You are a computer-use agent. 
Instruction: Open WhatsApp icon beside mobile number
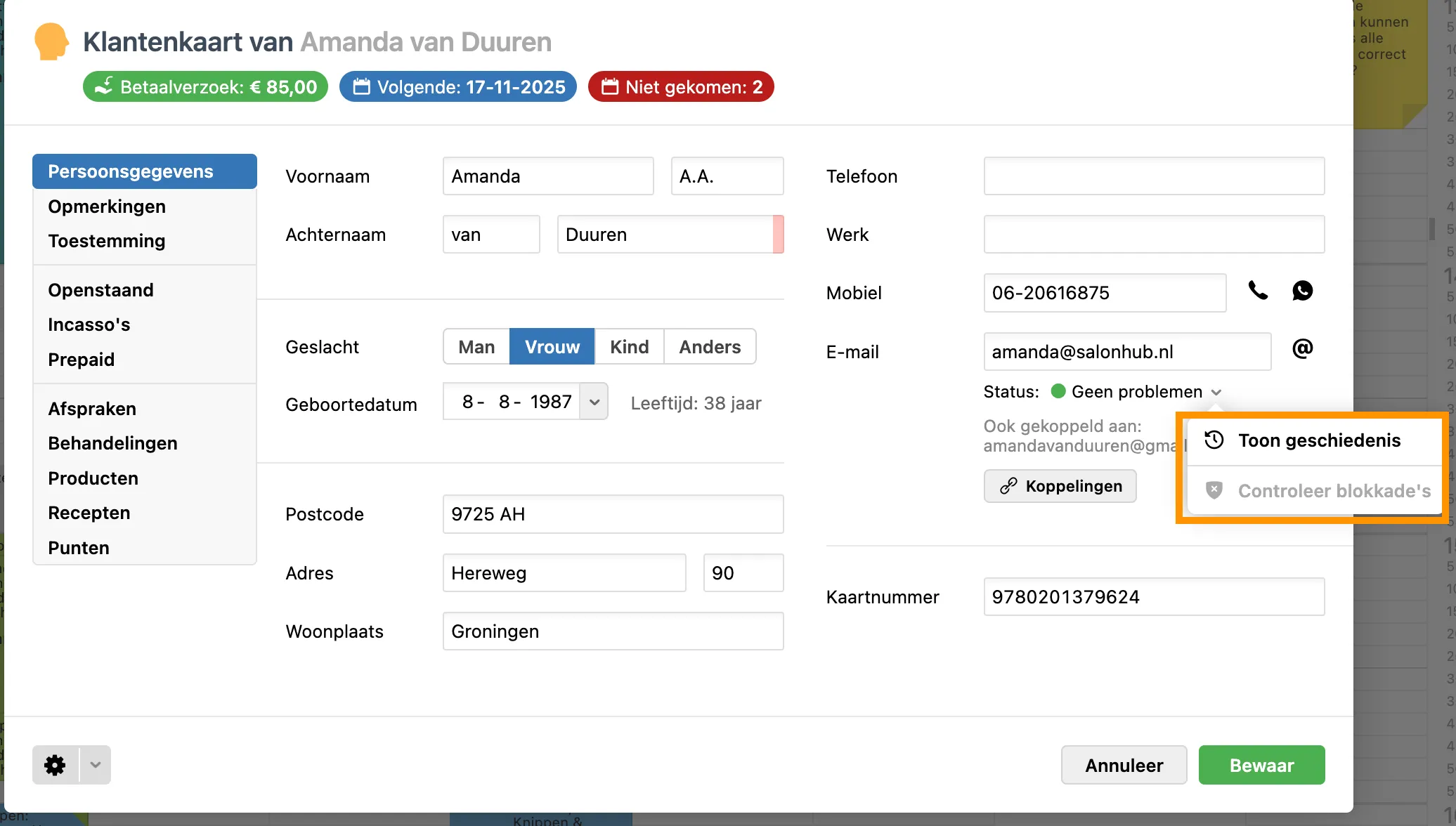[1302, 291]
